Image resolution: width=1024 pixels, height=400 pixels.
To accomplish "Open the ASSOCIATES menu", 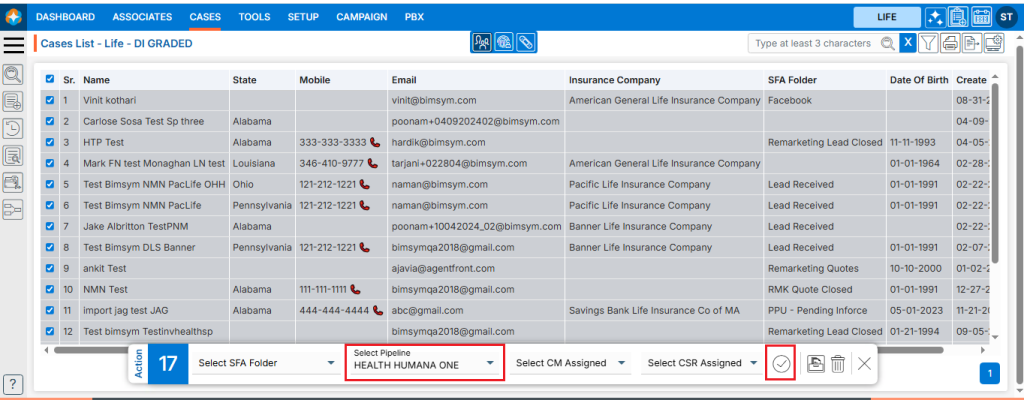I will (142, 17).
